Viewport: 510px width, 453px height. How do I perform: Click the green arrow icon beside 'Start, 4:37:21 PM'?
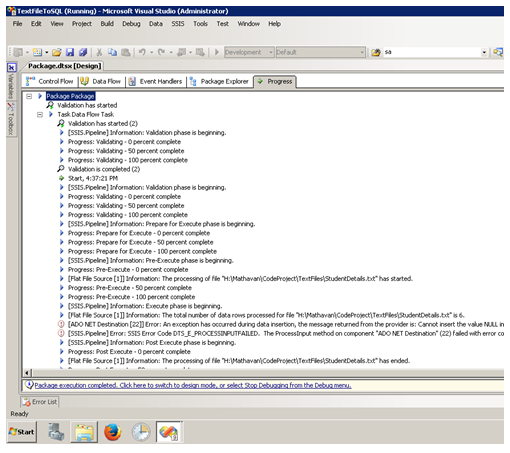pos(61,178)
